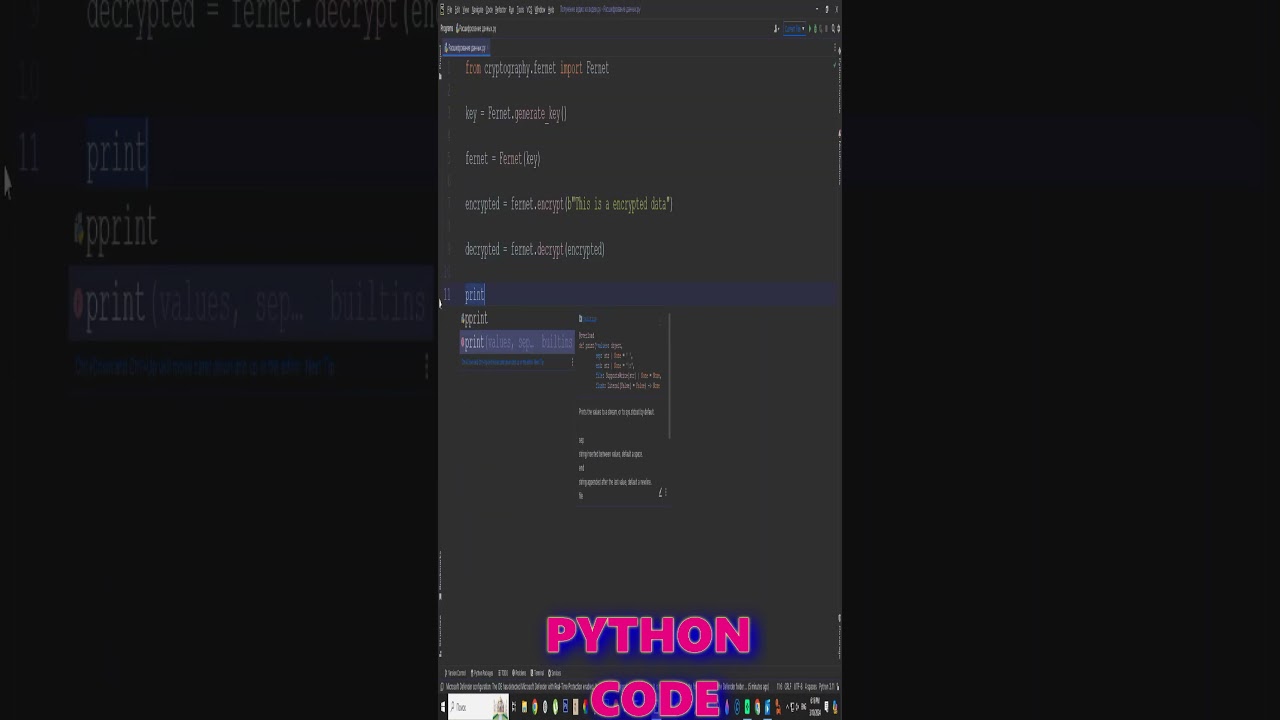Image resolution: width=1280 pixels, height=720 pixels.
Task: Click the print text on line 11
Action: 475,294
